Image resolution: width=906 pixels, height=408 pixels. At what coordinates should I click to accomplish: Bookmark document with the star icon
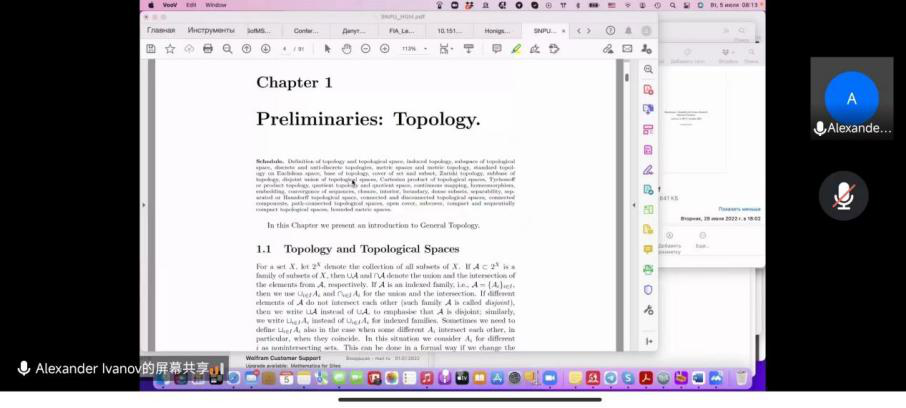[x=170, y=49]
